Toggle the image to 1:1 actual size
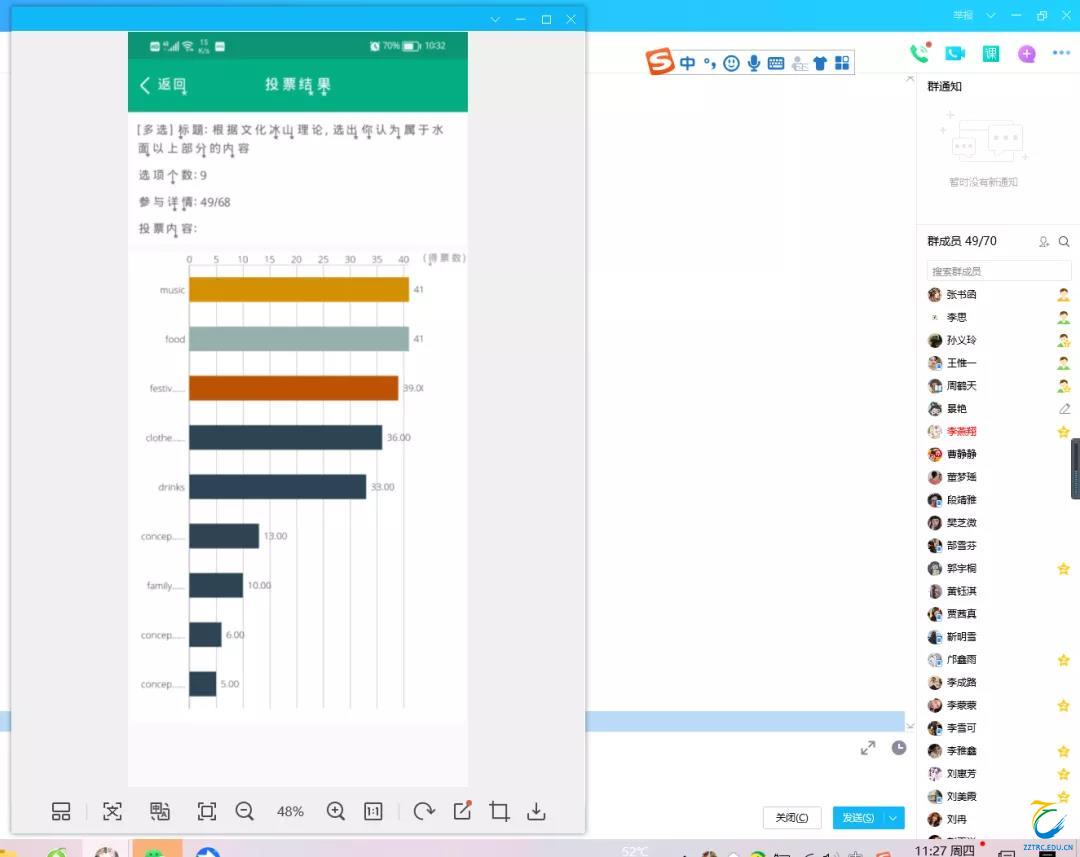The image size is (1080, 857). 373,811
